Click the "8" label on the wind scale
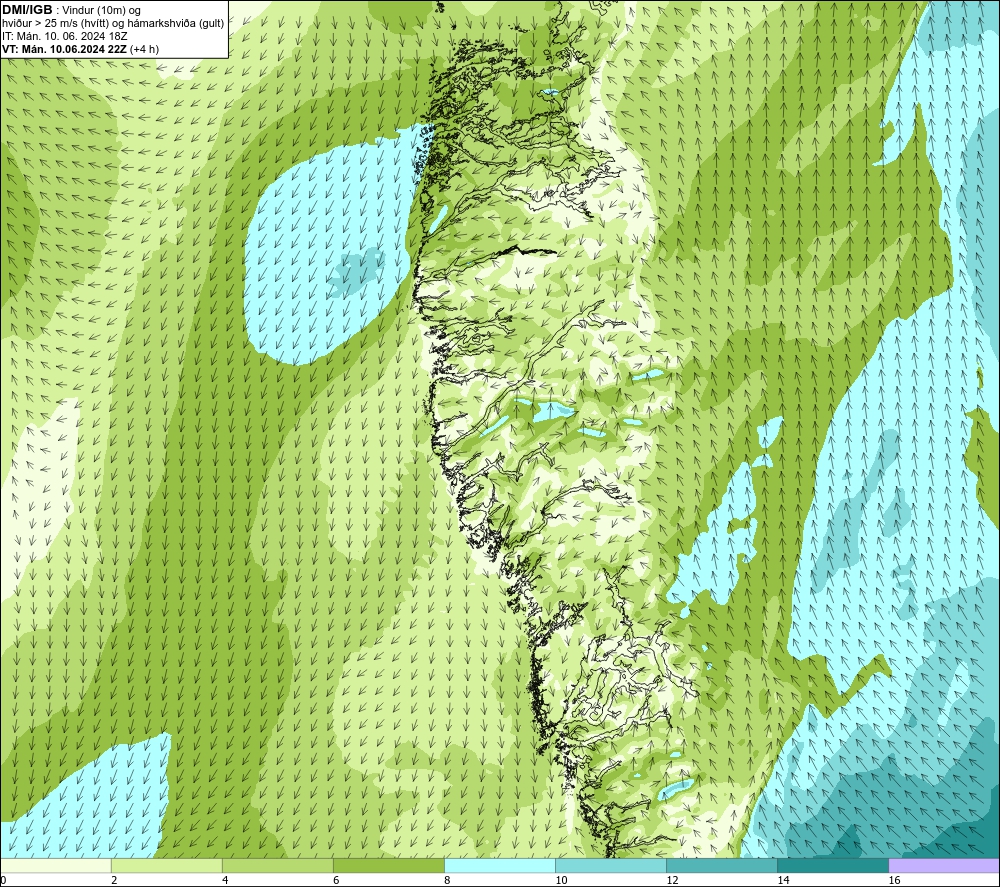 tap(447, 881)
